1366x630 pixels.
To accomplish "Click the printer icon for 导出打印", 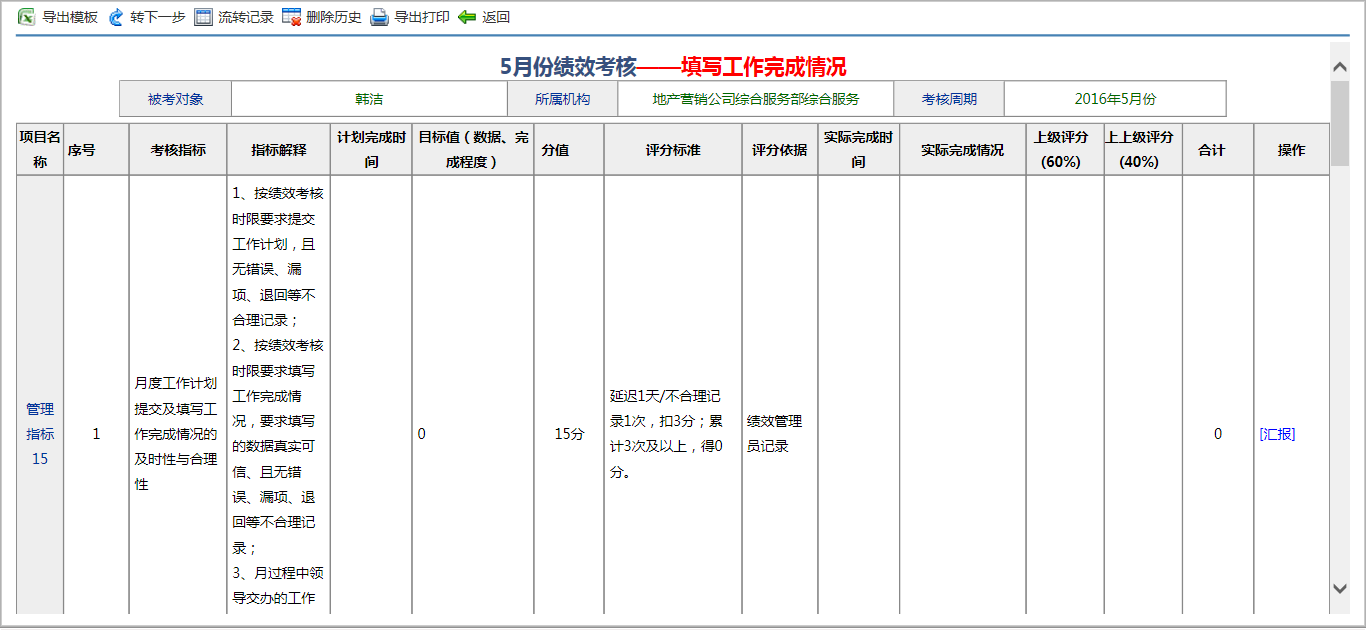I will [x=380, y=17].
